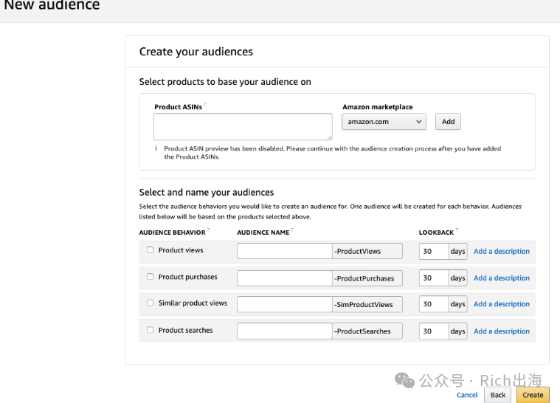Click the Cancel link
Screen dimensions: 560x403
(x=467, y=395)
